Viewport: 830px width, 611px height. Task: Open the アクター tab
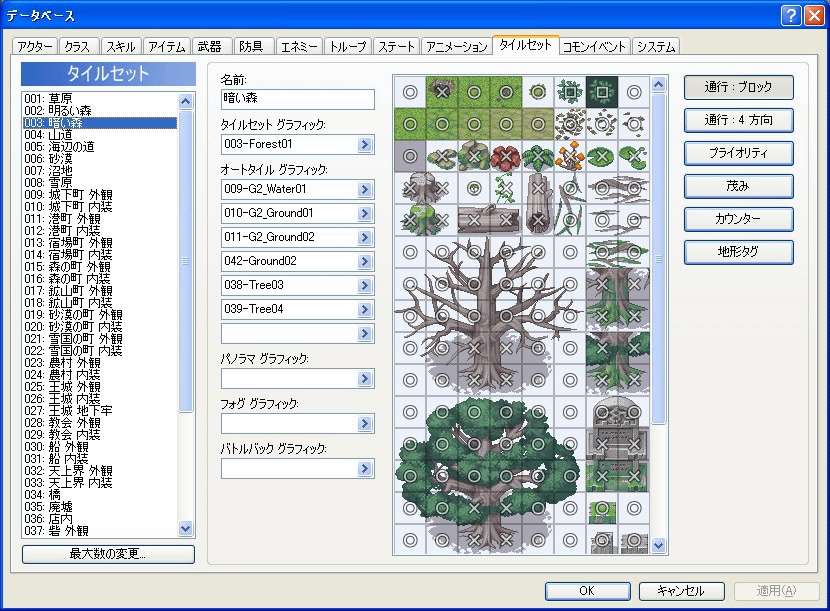35,47
